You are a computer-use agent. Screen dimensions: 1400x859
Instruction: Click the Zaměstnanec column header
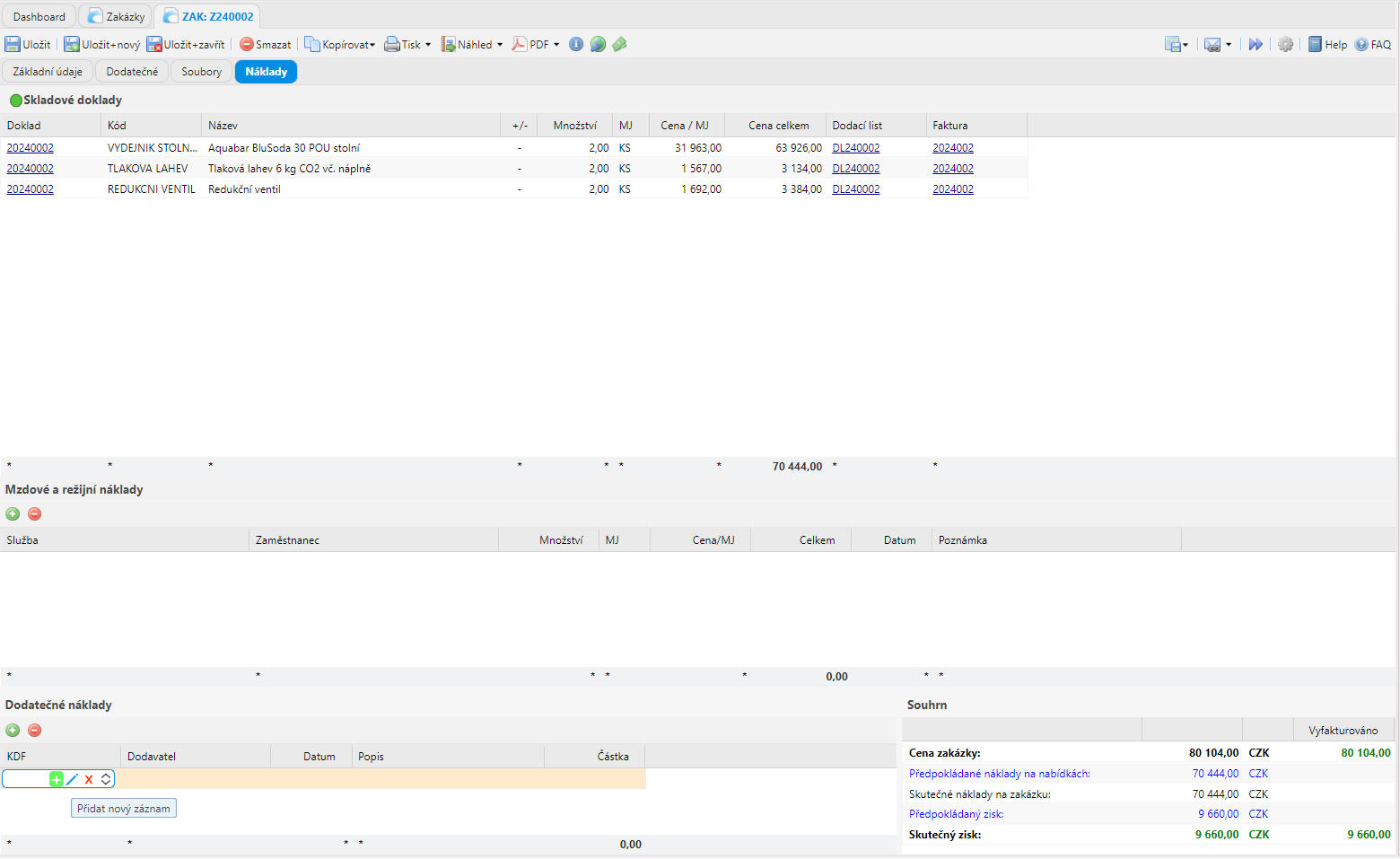coord(373,540)
